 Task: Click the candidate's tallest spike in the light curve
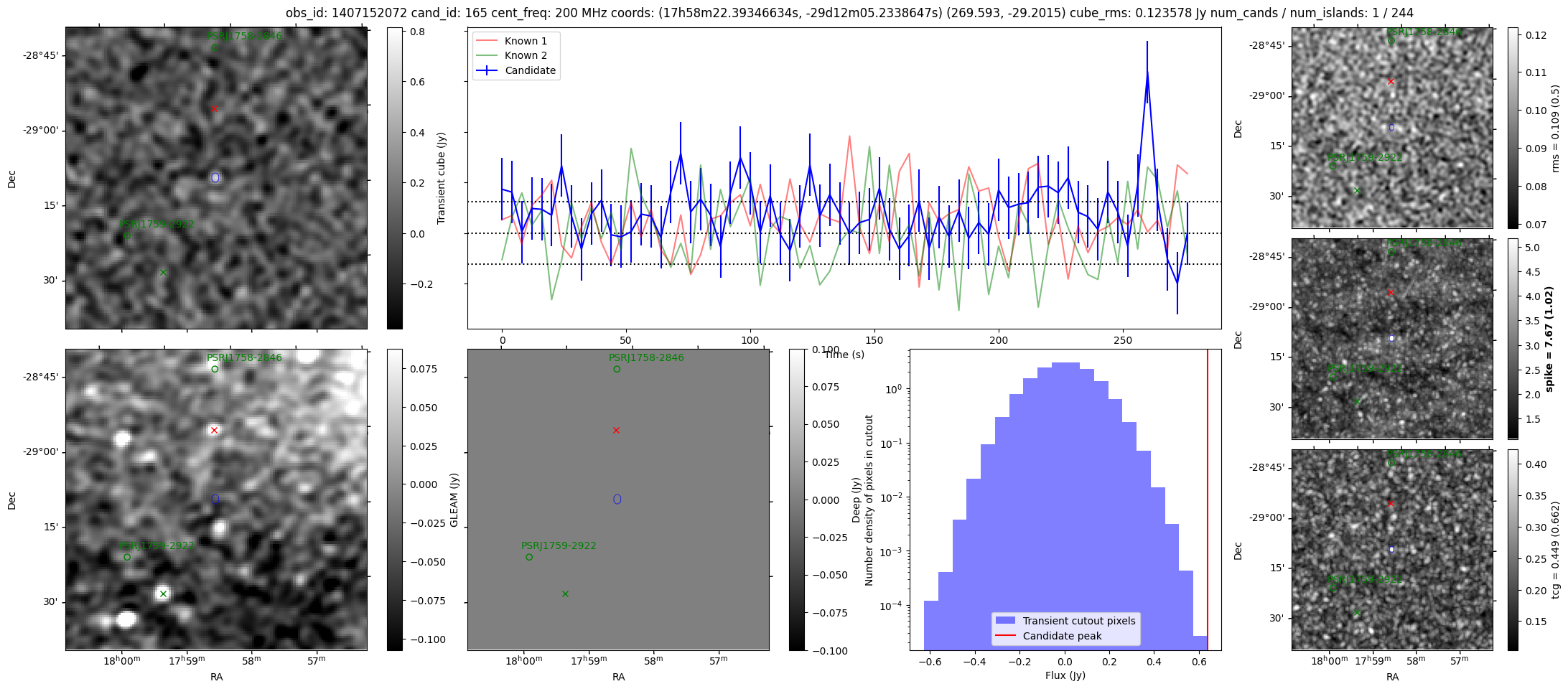1147,72
